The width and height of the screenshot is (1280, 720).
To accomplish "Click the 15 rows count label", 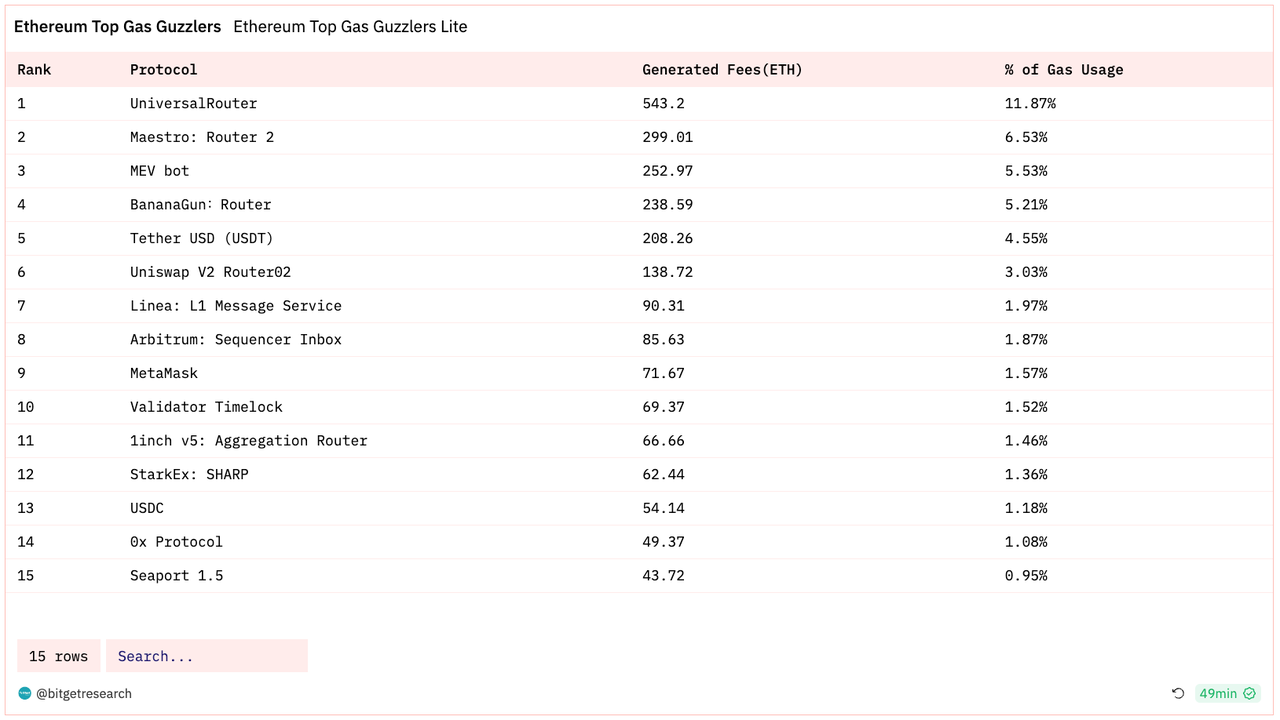I will tap(58, 656).
